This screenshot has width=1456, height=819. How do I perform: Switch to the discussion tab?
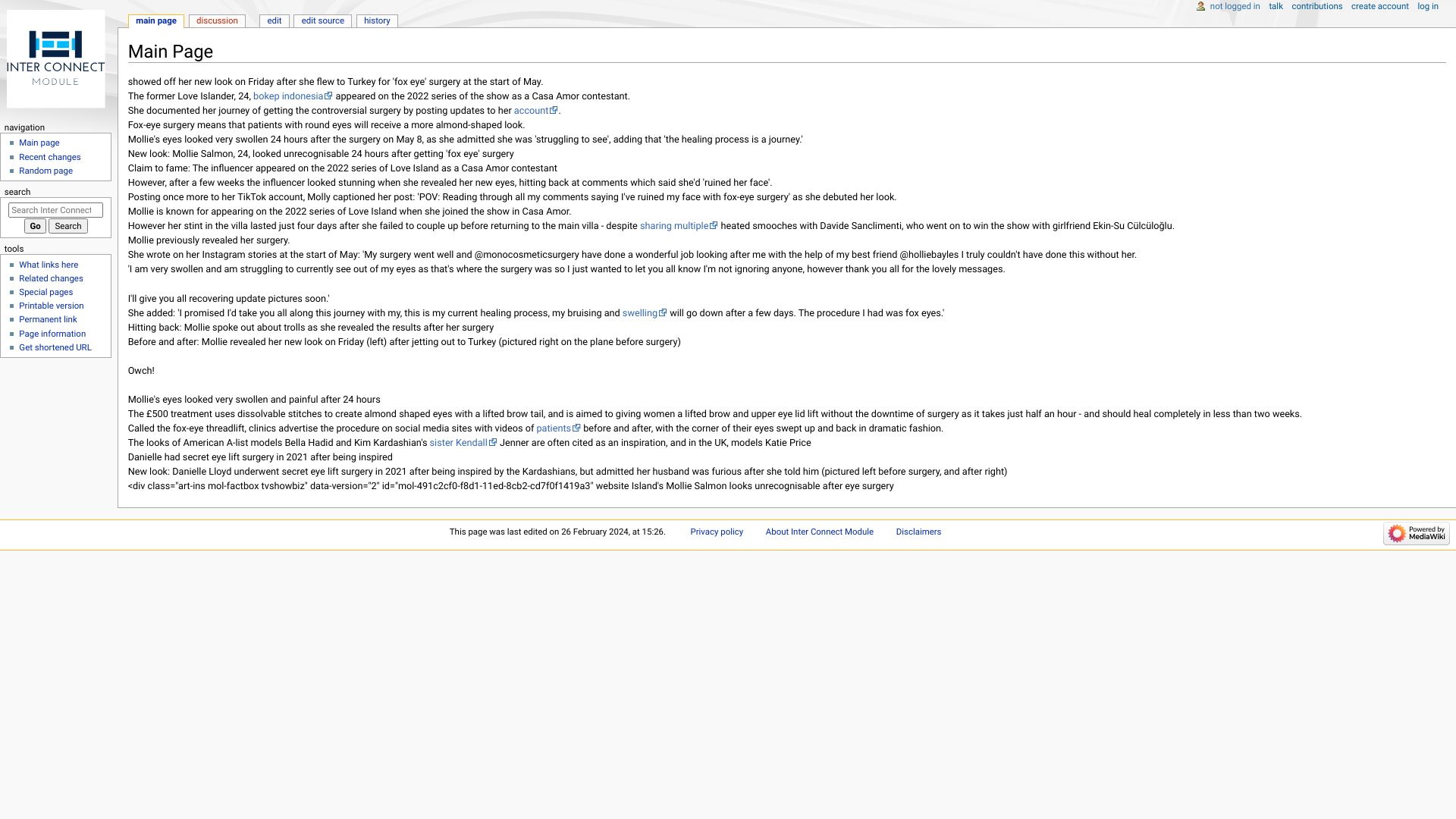[217, 21]
